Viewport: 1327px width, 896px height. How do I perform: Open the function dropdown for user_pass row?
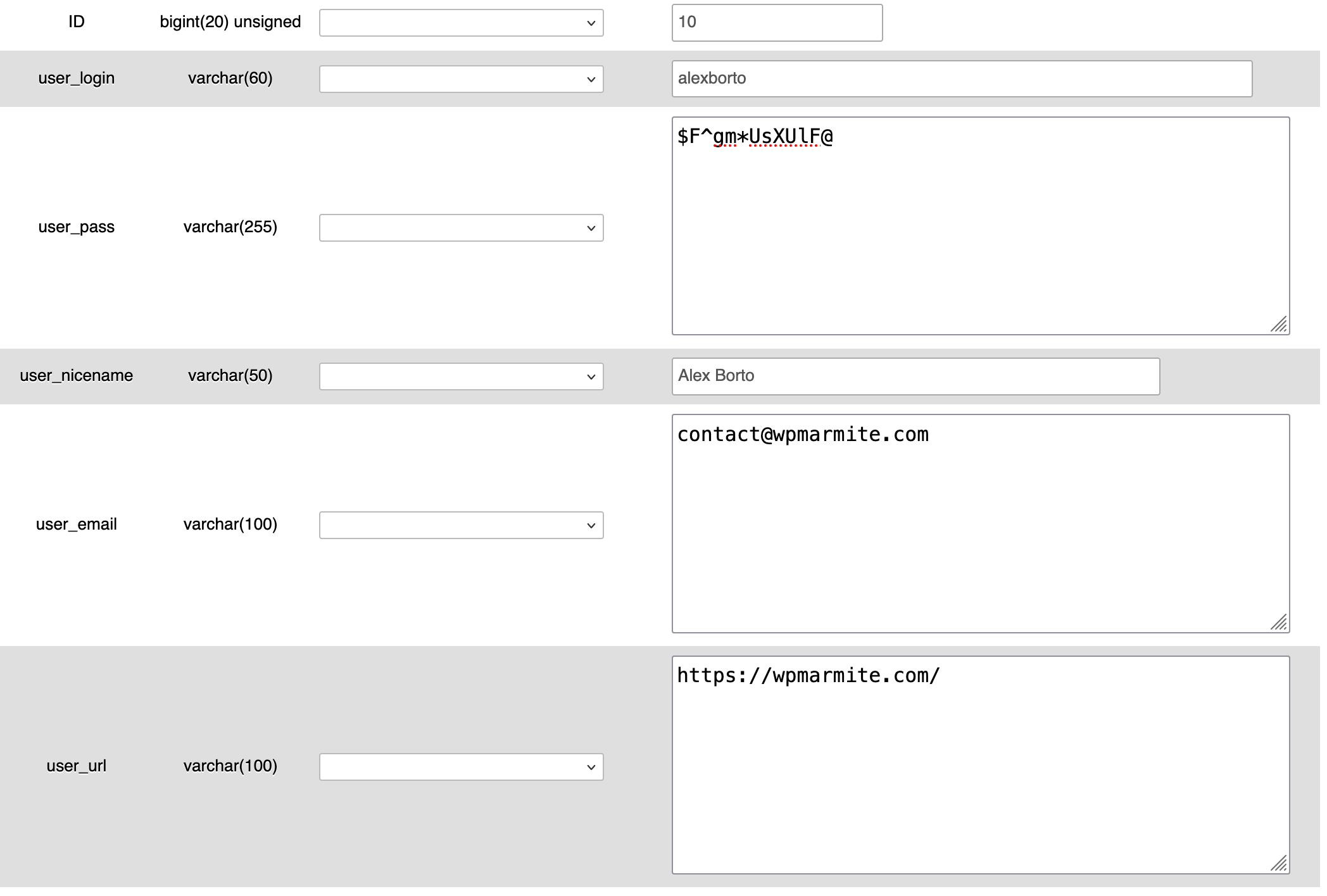[x=461, y=228]
